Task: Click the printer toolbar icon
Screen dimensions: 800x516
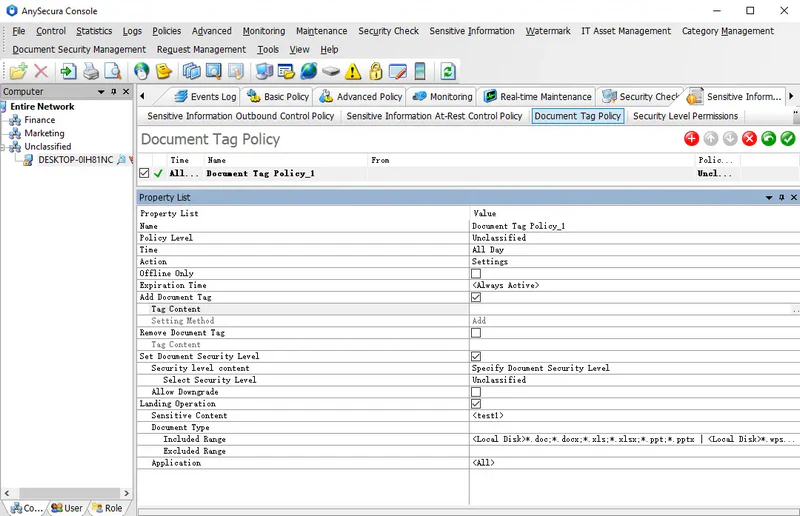Action: (x=91, y=71)
